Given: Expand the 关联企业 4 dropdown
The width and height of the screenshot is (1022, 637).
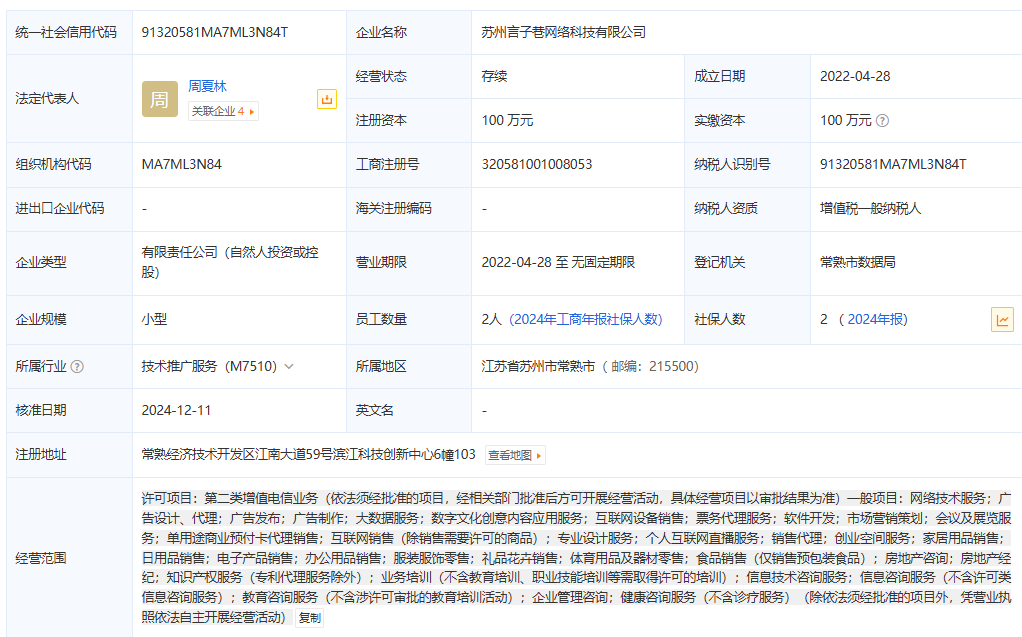Looking at the screenshot, I should 252,111.
